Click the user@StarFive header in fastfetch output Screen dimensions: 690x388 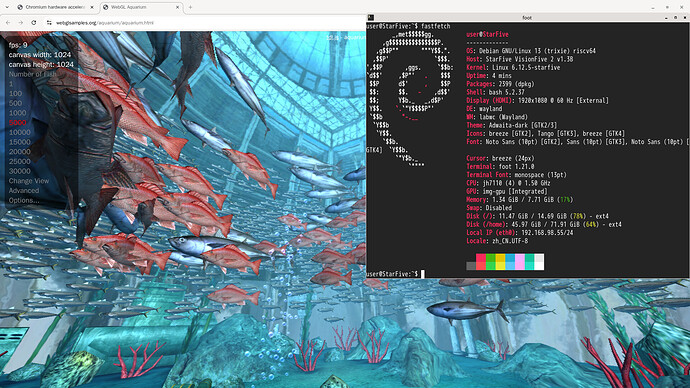(488, 34)
